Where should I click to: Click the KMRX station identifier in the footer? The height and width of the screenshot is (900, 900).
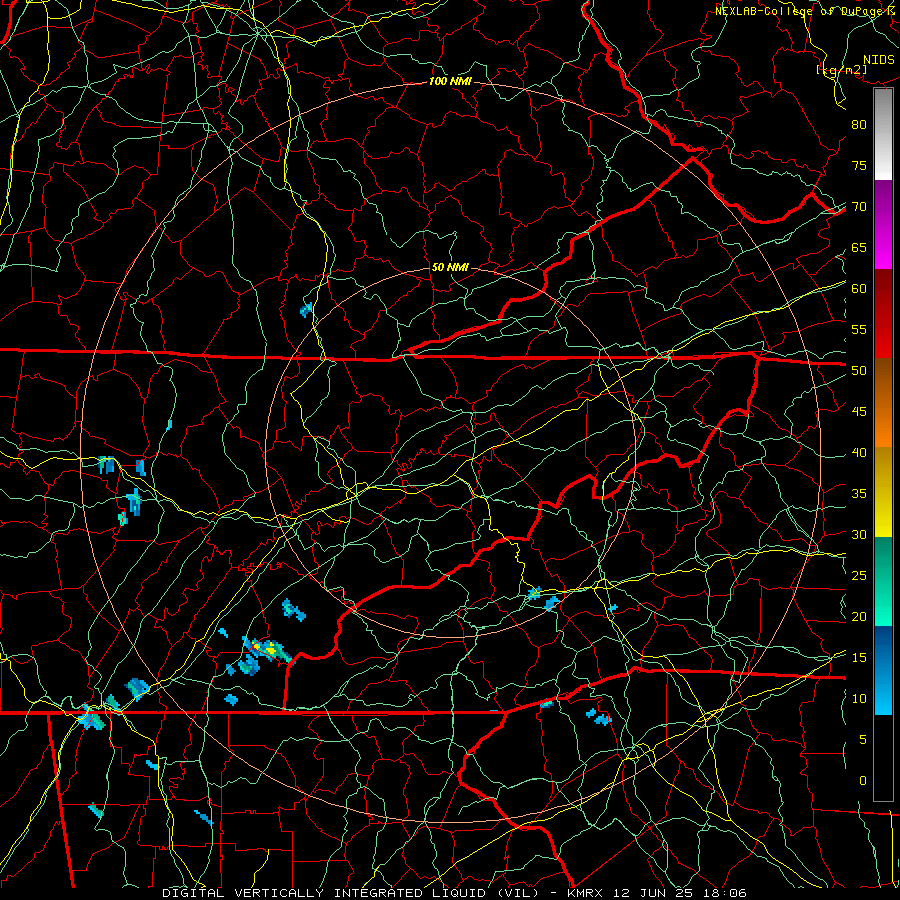click(587, 893)
